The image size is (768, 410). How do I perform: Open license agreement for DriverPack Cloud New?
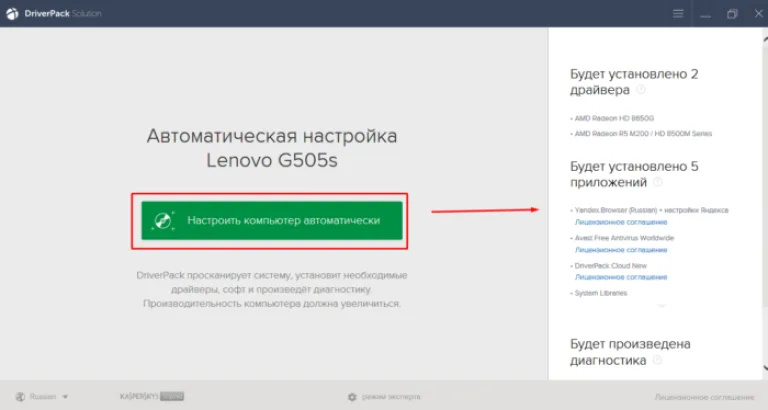621,277
